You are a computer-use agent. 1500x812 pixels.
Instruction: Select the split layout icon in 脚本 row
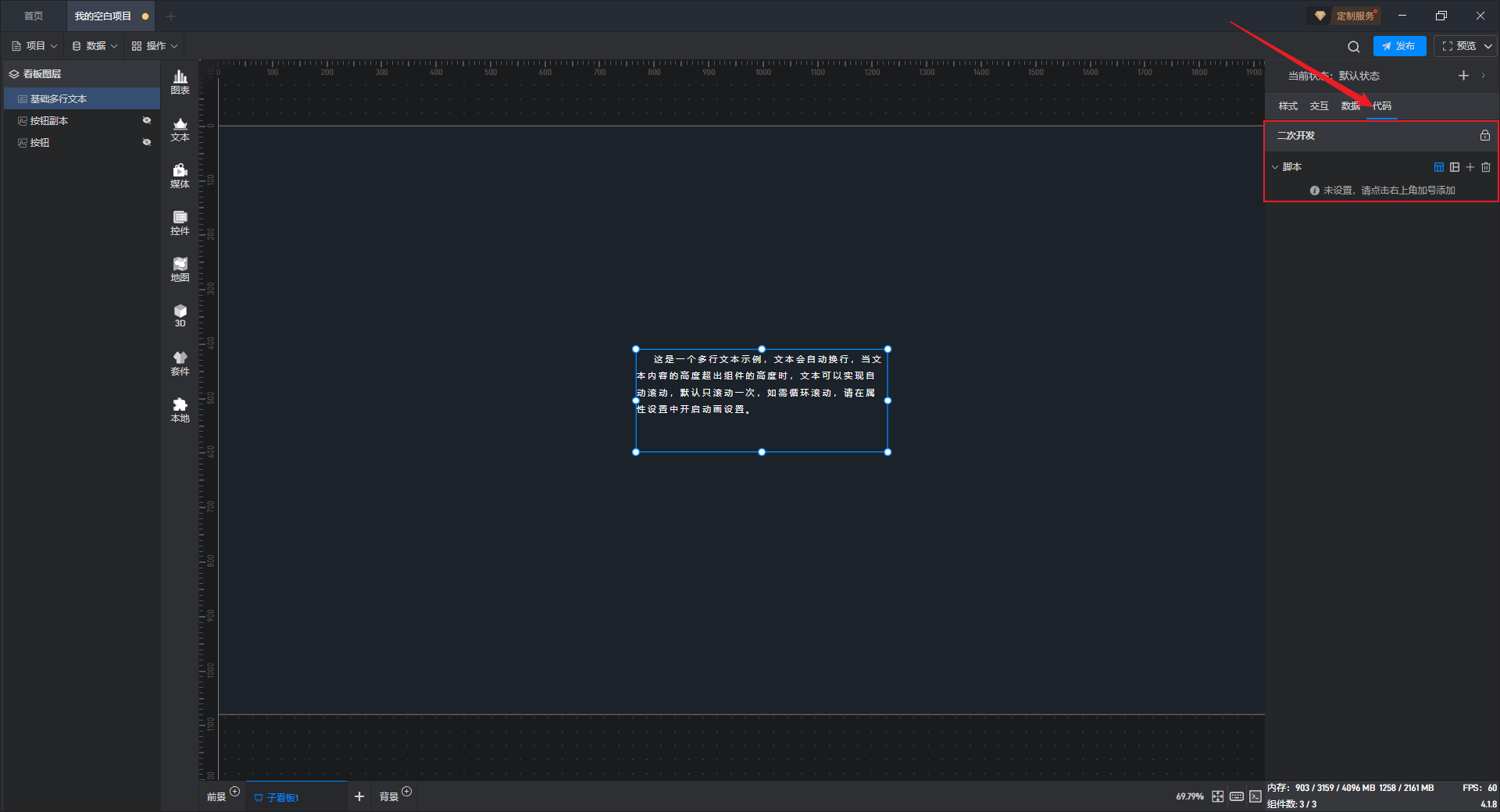point(1455,167)
